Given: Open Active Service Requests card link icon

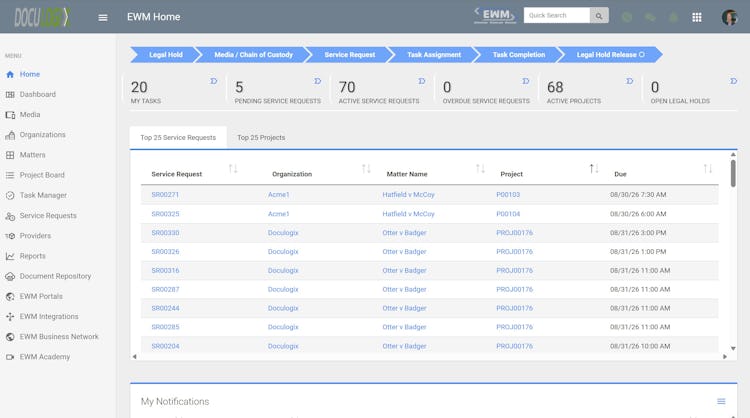Looking at the screenshot, I should tap(421, 81).
